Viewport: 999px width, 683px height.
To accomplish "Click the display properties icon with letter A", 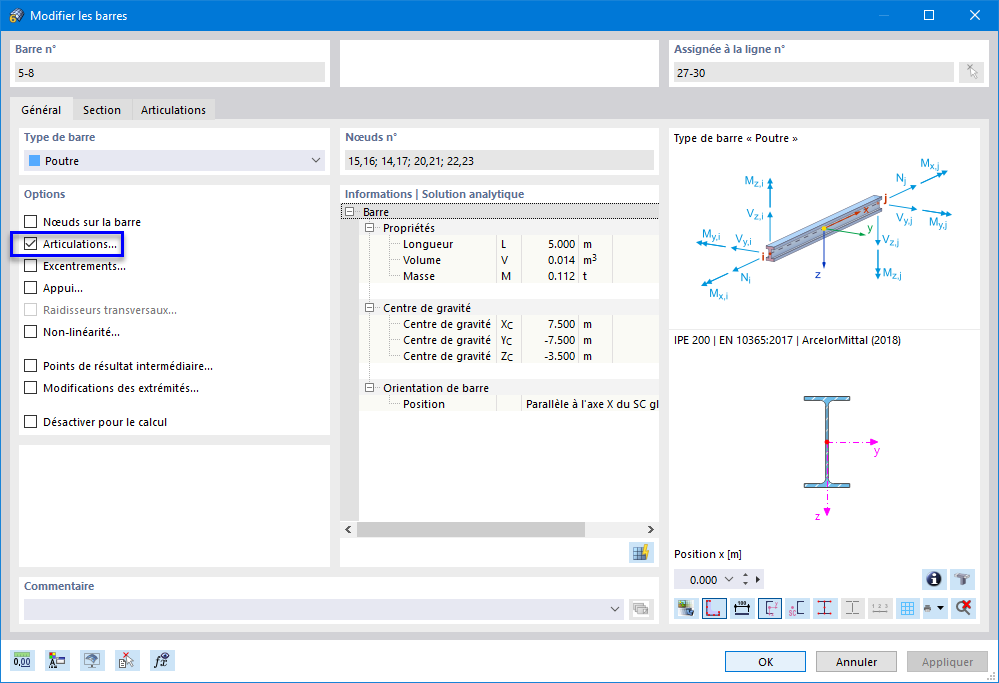I will pyautogui.click(x=57, y=661).
